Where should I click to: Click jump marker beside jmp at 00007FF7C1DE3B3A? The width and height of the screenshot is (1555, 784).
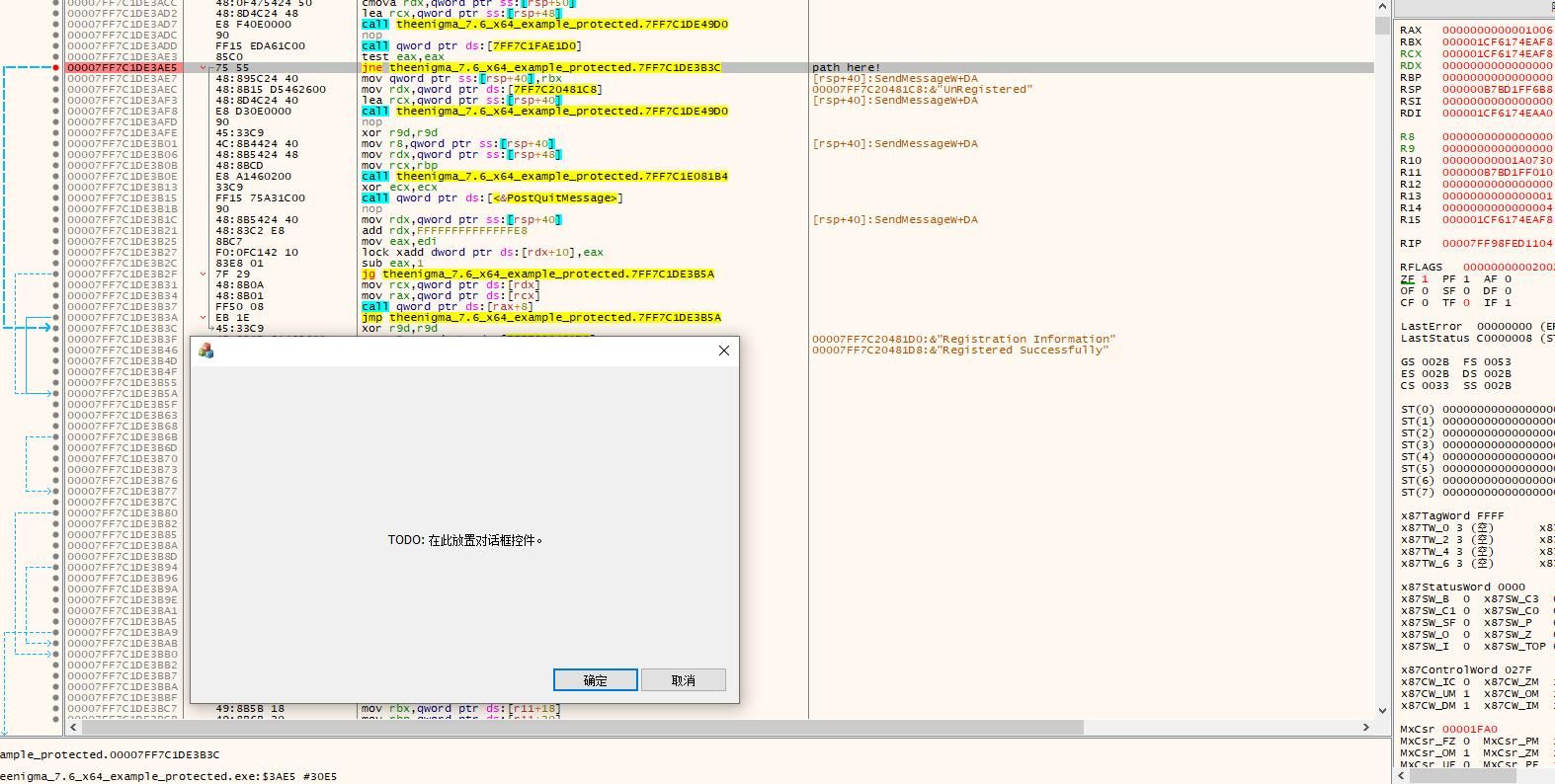[204, 318]
